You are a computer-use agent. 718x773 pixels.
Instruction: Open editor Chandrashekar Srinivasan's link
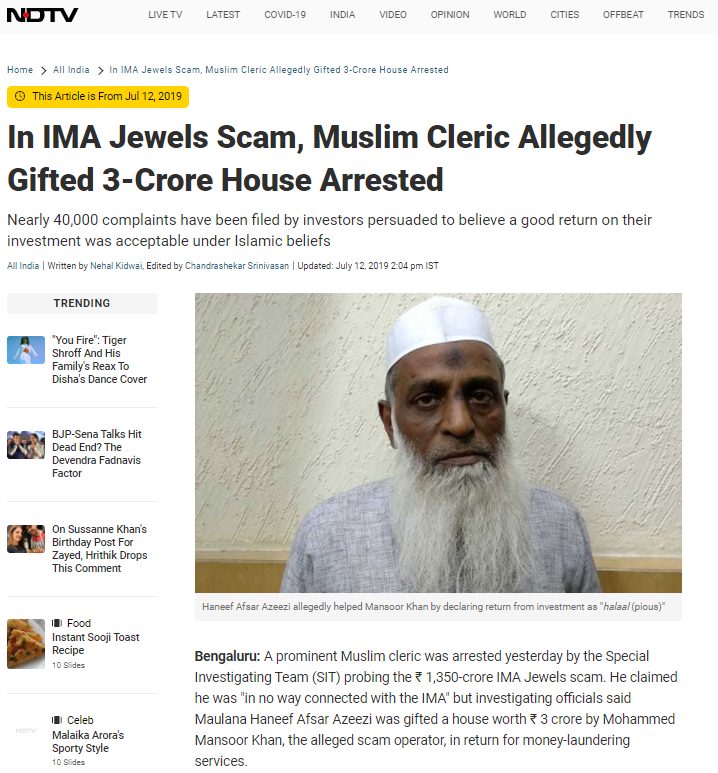[237, 266]
